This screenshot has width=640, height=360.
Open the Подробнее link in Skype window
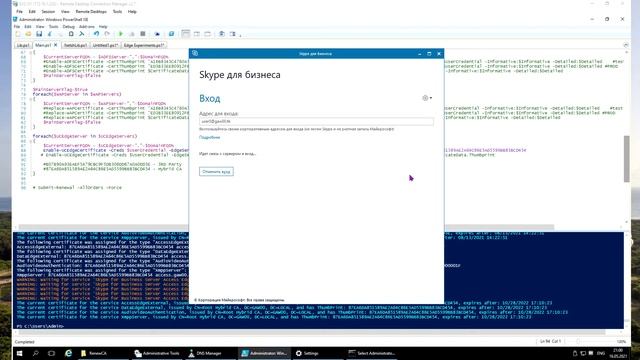click(x=209, y=138)
